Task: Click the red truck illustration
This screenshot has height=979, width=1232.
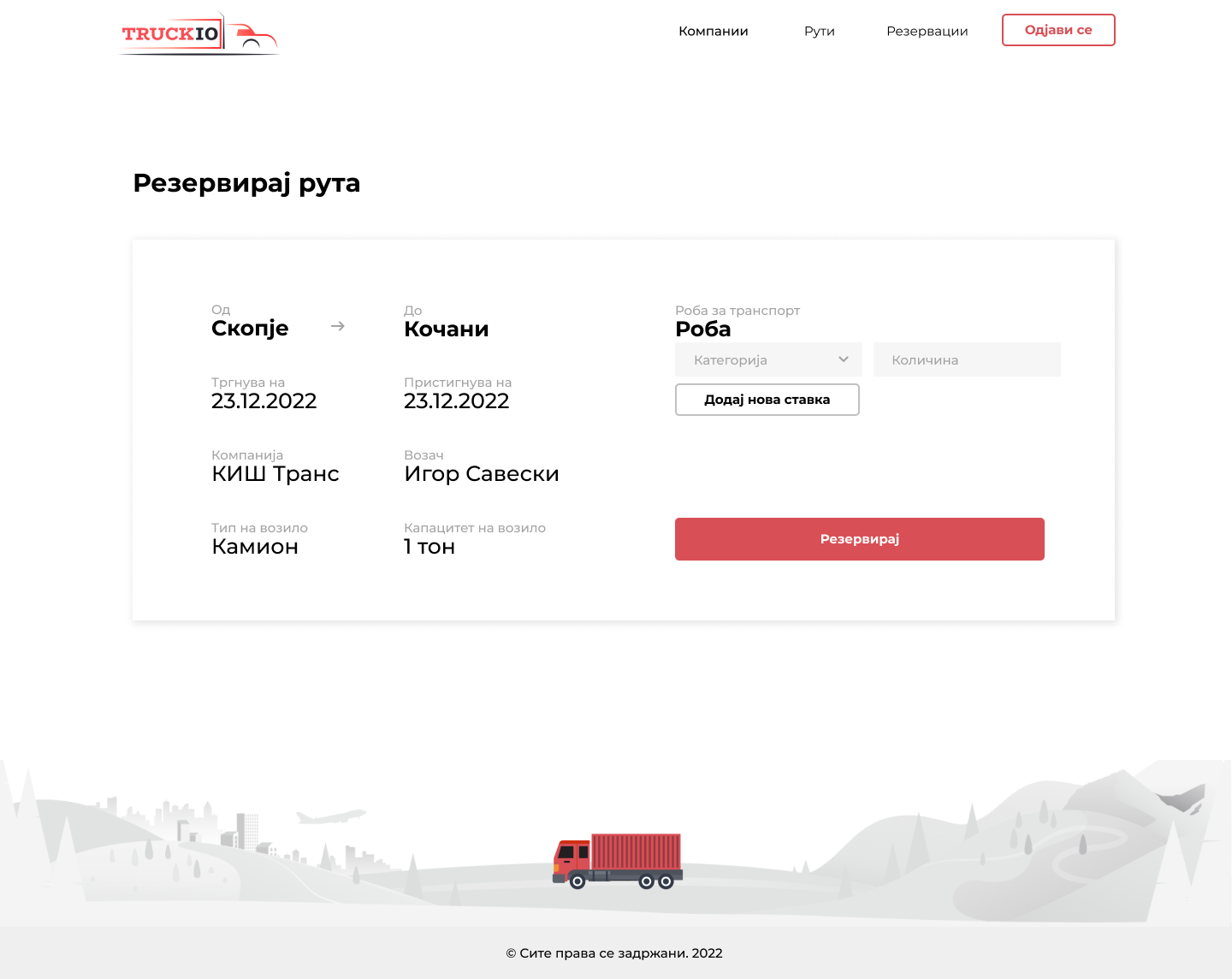Action: coord(617,860)
